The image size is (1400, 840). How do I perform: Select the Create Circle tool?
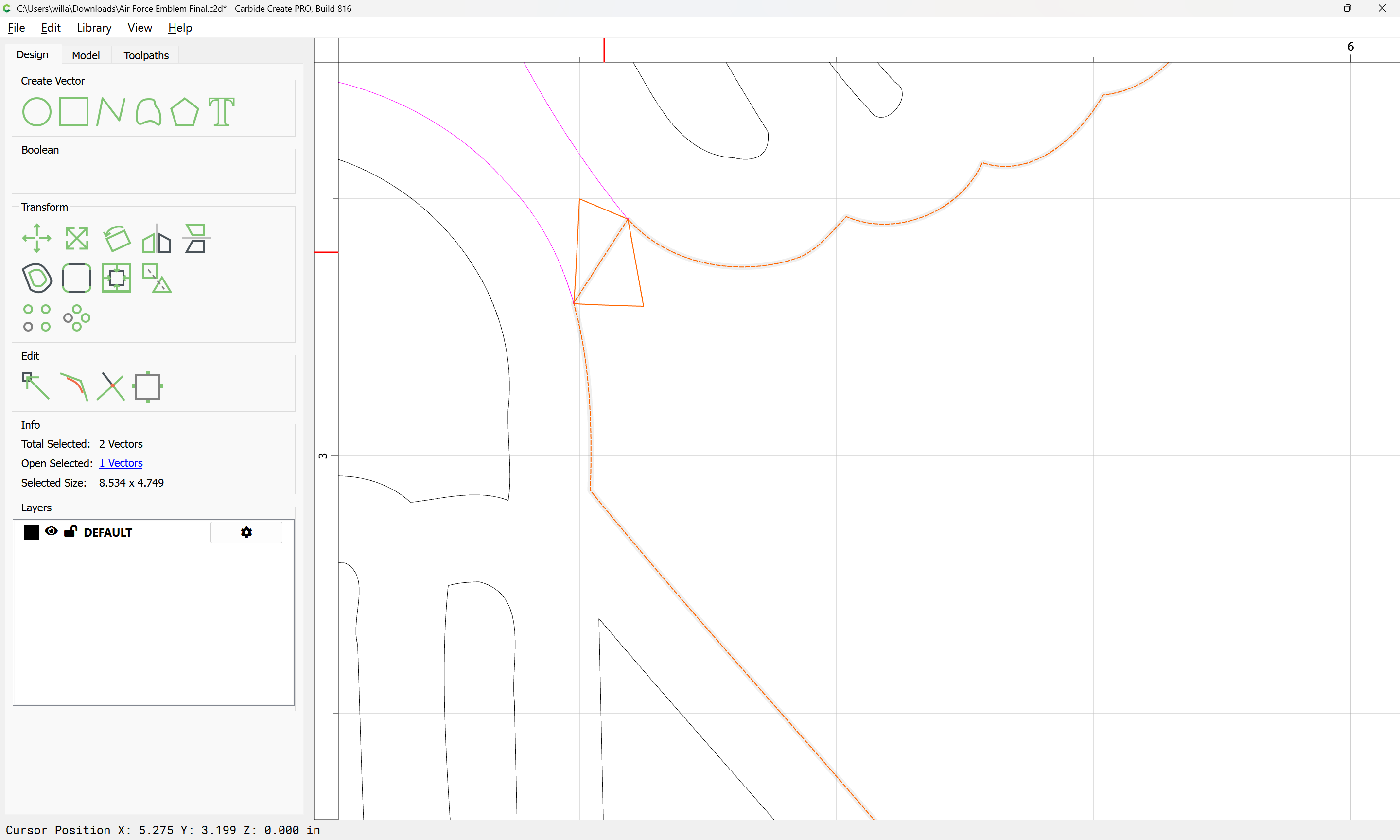tap(37, 111)
